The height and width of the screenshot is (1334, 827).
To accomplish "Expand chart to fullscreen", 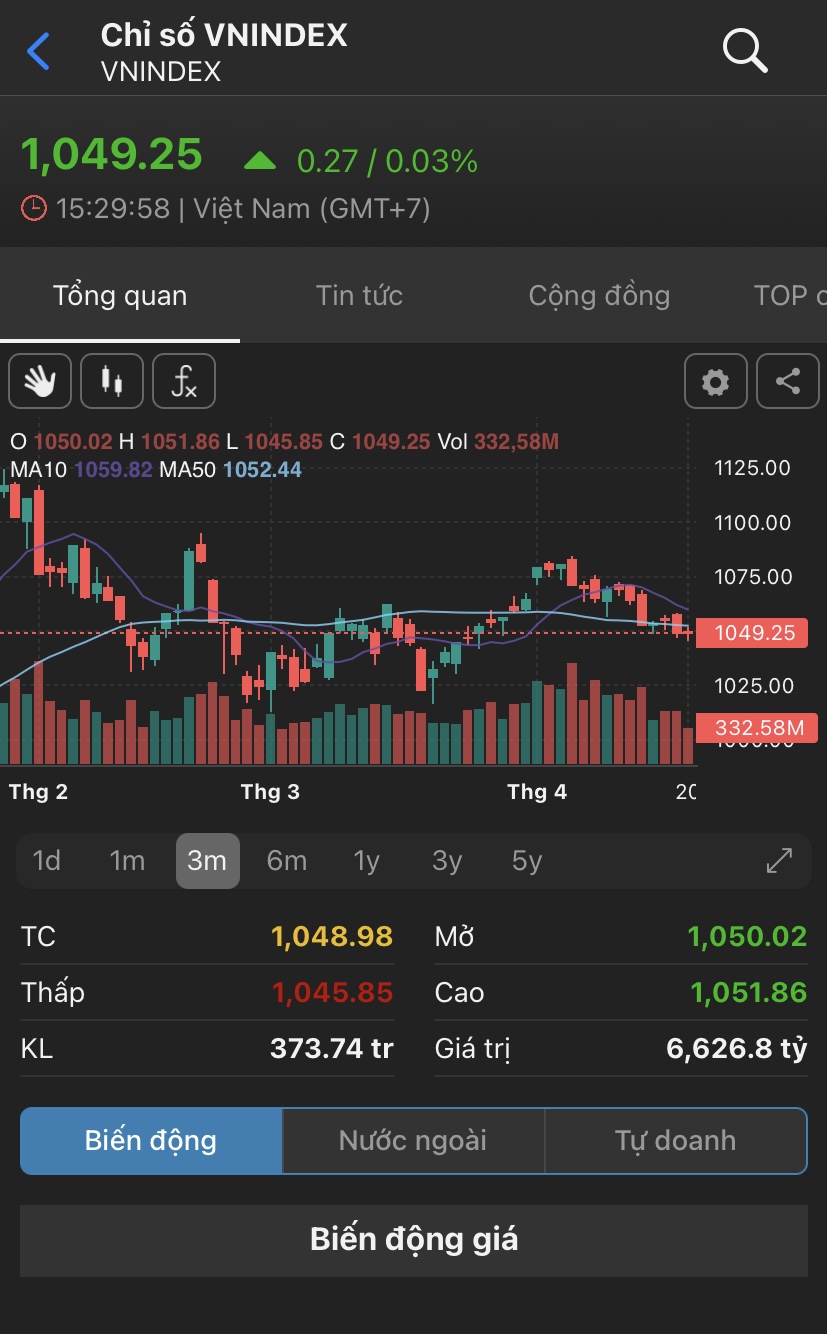I will (779, 861).
